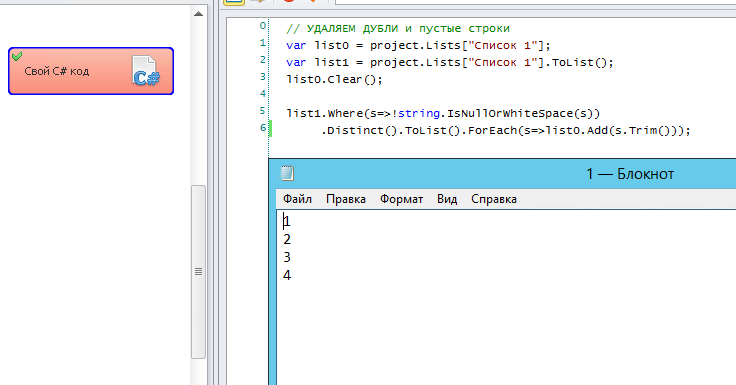Image resolution: width=736 pixels, height=385 pixels.
Task: Click the scroll-up arrow of left panel
Action: pyautogui.click(x=199, y=14)
